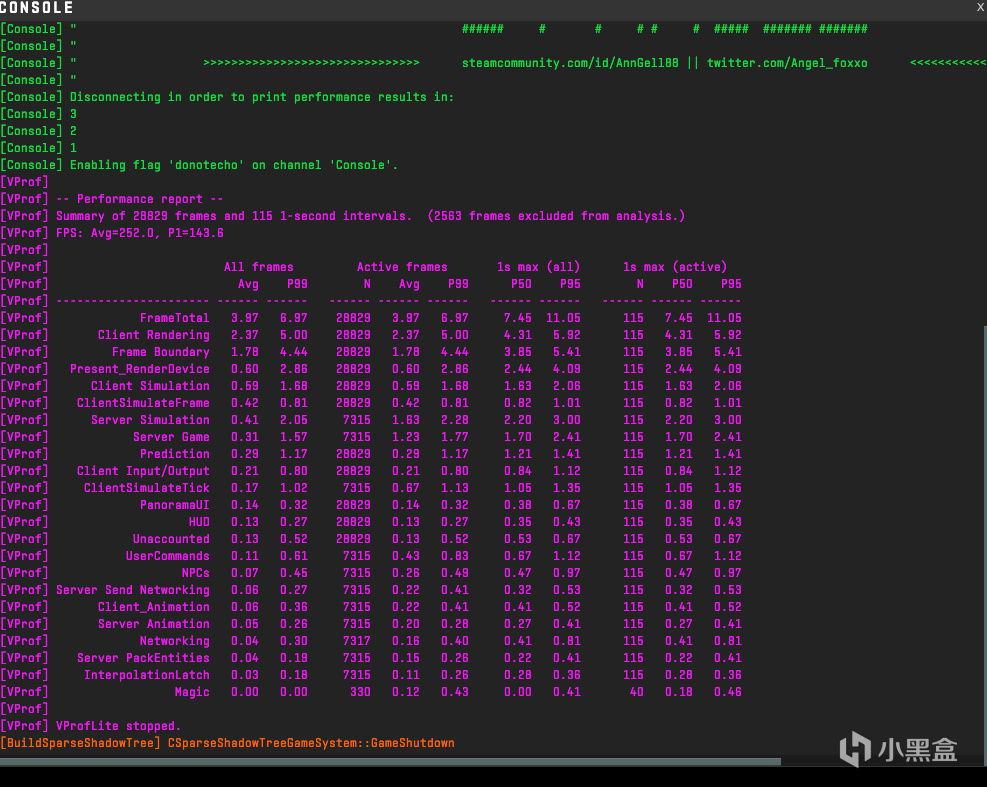987x787 pixels.
Task: Click the 'Client Rendering' row label
Action: [x=154, y=335]
